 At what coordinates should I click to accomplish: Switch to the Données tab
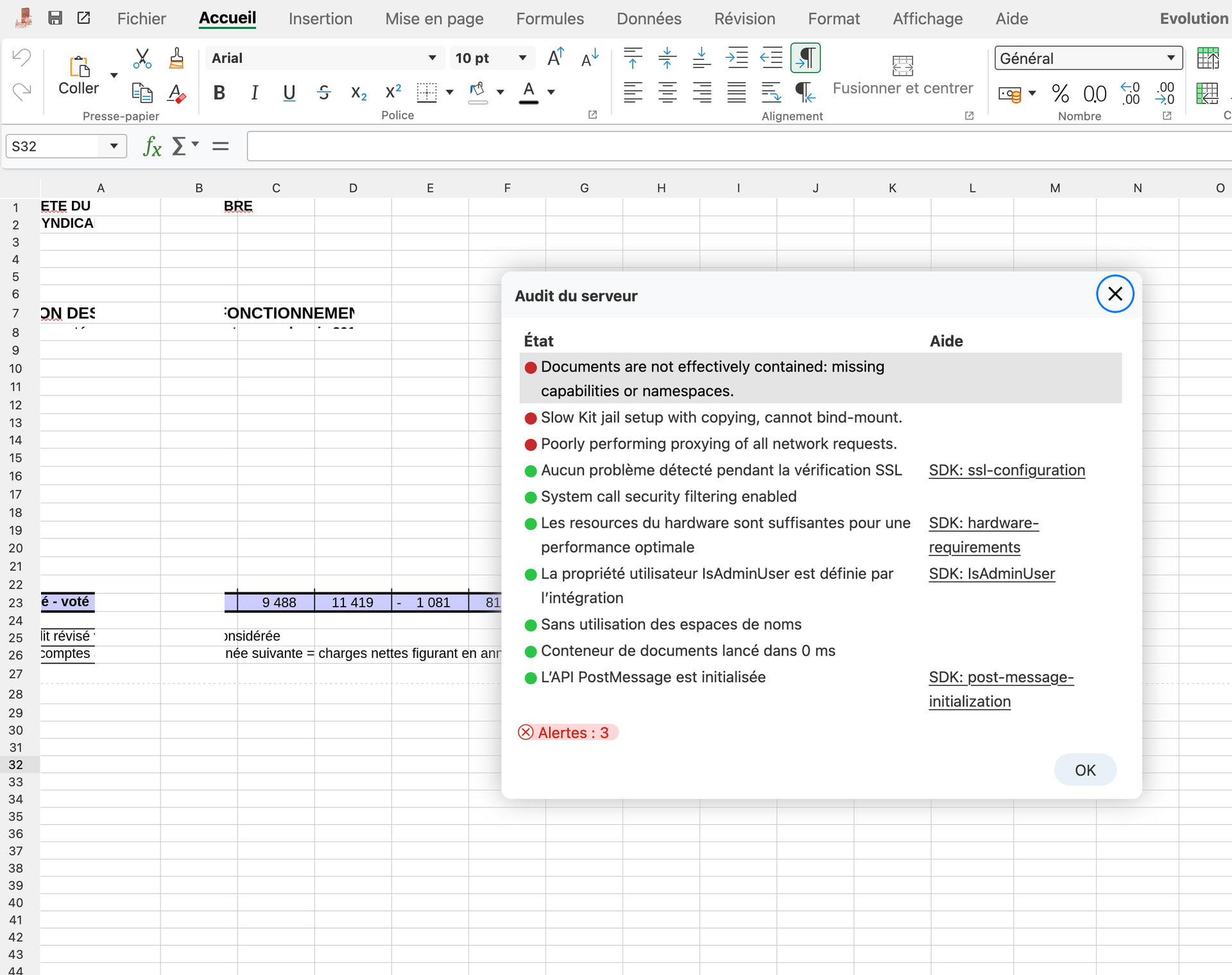[649, 19]
